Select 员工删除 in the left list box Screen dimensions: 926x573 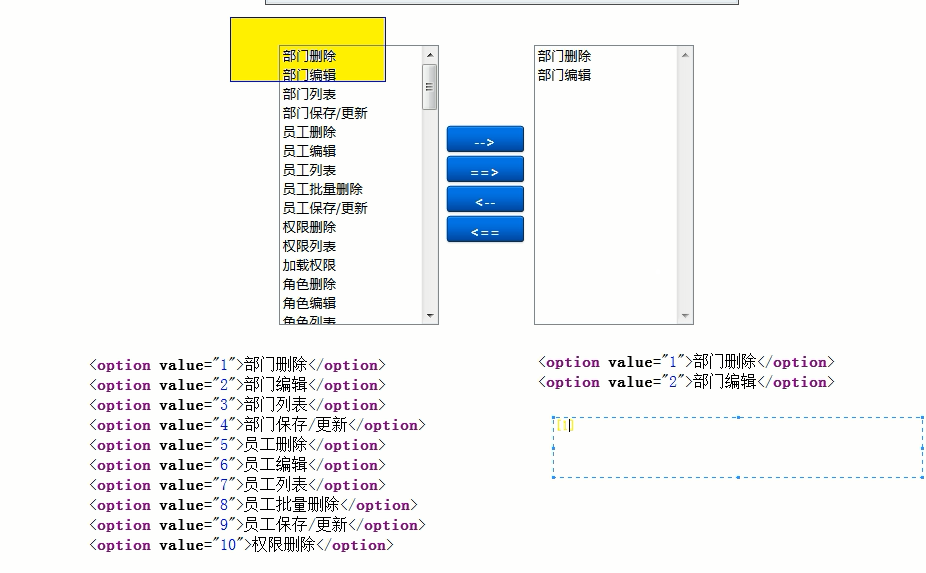click(309, 132)
